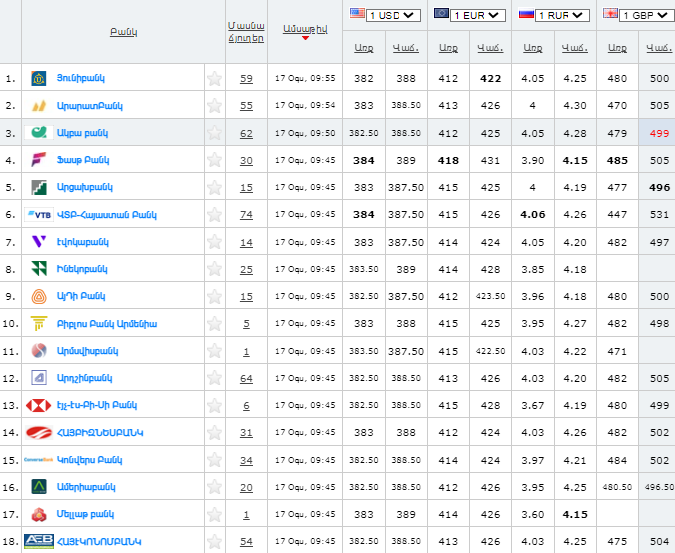
Task: Sort by GBP Առք buy header
Action: click(x=617, y=48)
